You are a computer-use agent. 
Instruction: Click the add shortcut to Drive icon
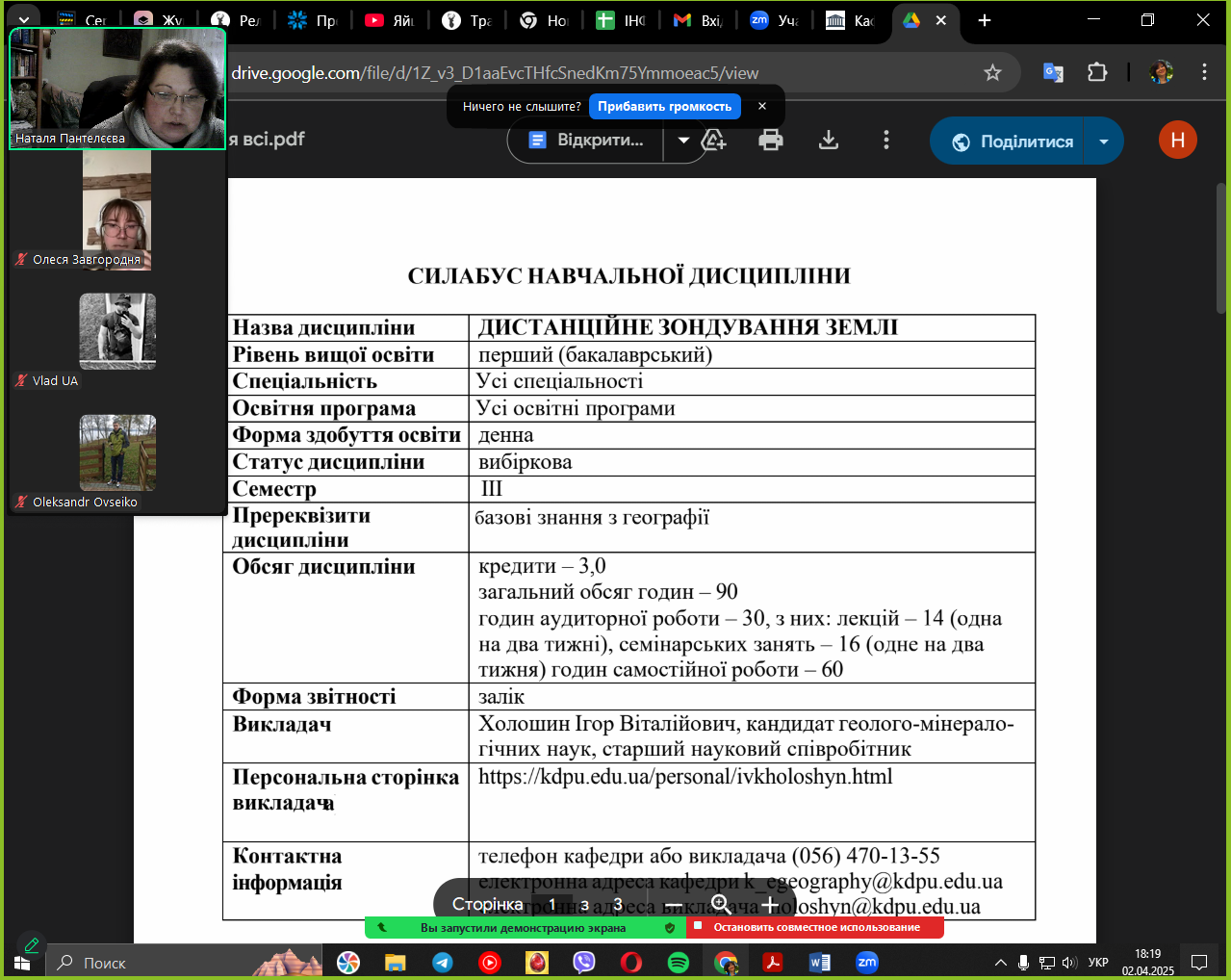pyautogui.click(x=714, y=141)
